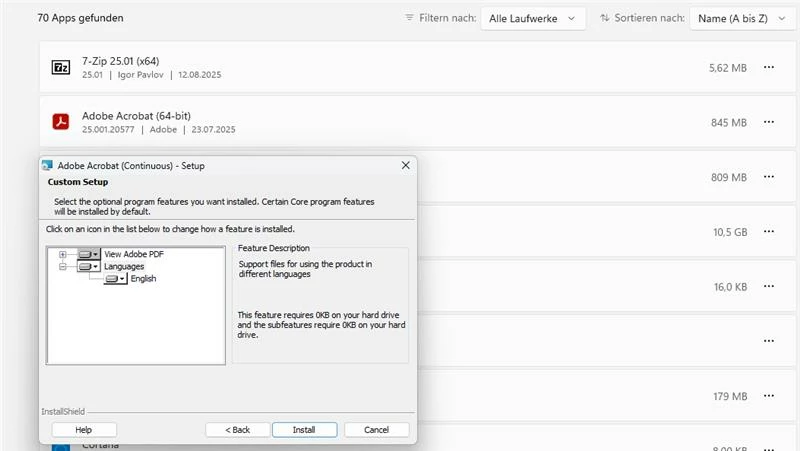
Task: Start installation with the Install button
Action: point(305,430)
